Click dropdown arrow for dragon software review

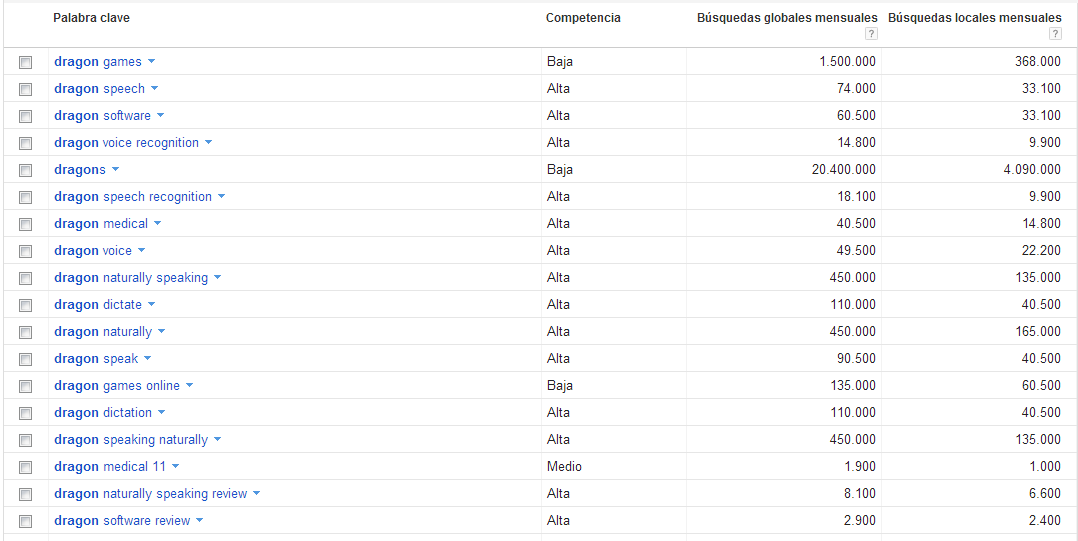click(200, 521)
